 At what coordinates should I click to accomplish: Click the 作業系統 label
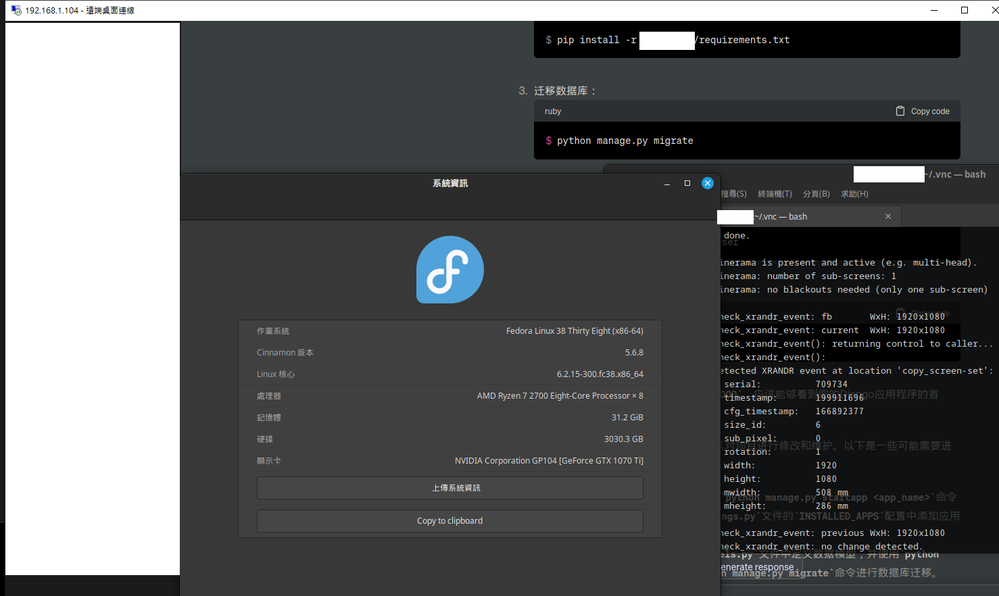click(273, 331)
